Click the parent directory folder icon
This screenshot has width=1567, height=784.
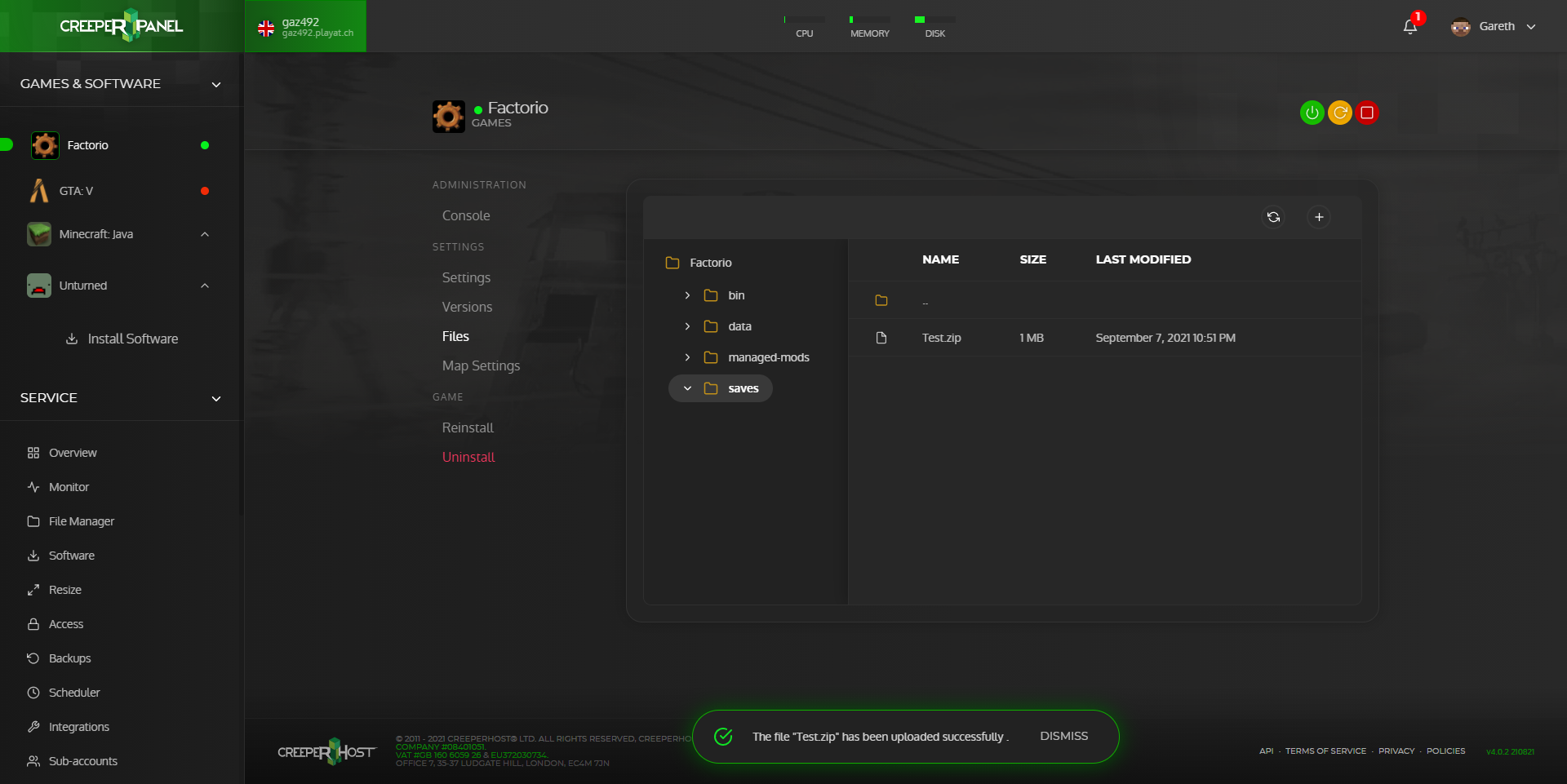(x=881, y=300)
